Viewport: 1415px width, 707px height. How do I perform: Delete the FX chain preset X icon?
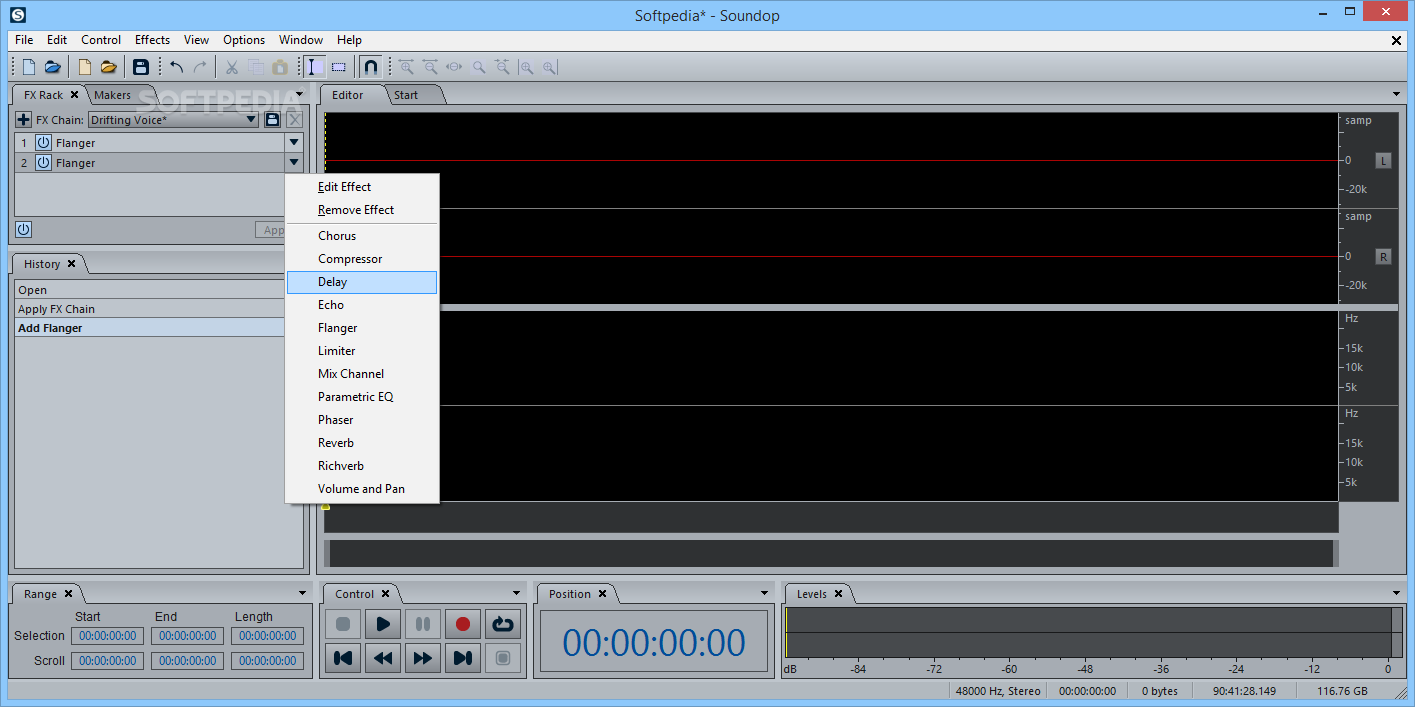tap(294, 120)
